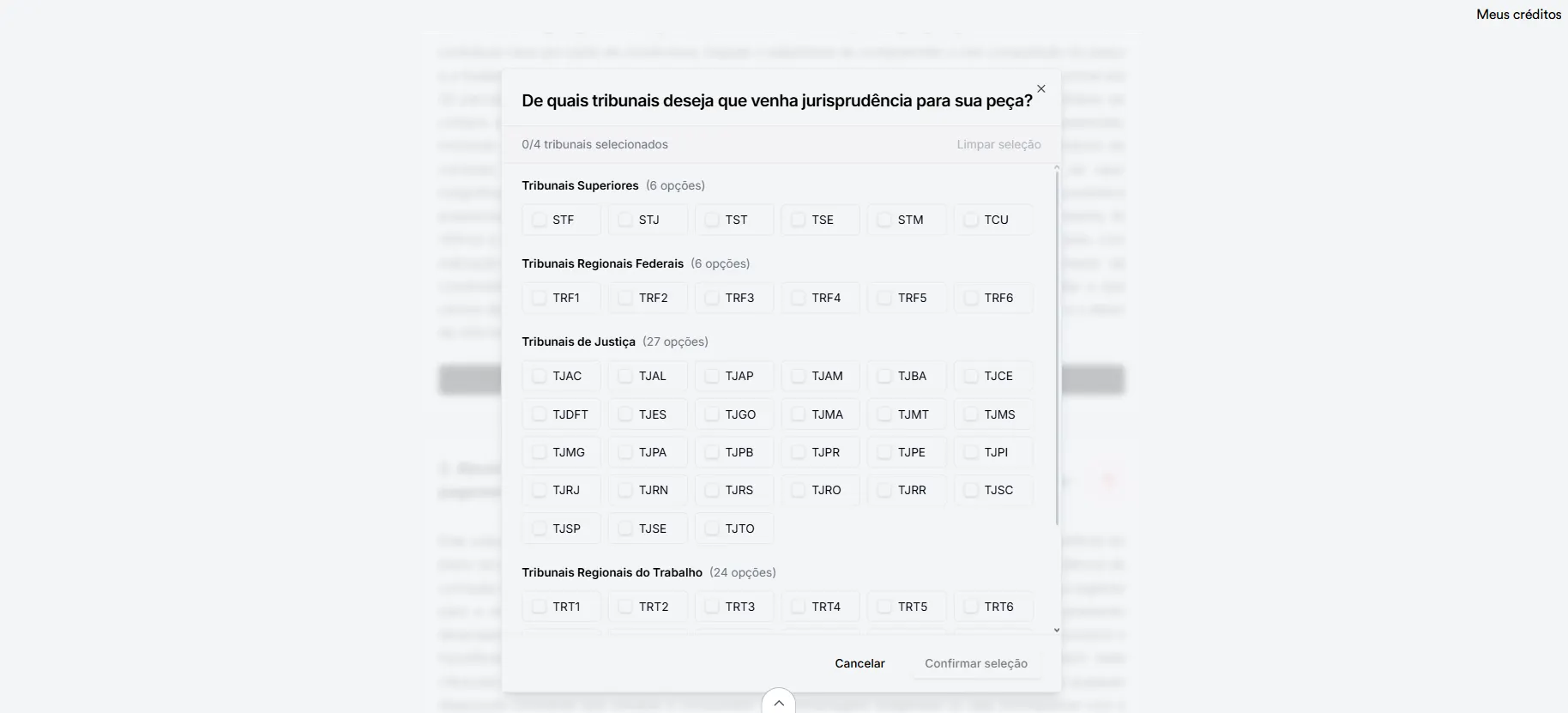This screenshot has width=1568, height=713.
Task: Tick the TRT1 labor tribunal checkbox
Action: click(540, 607)
